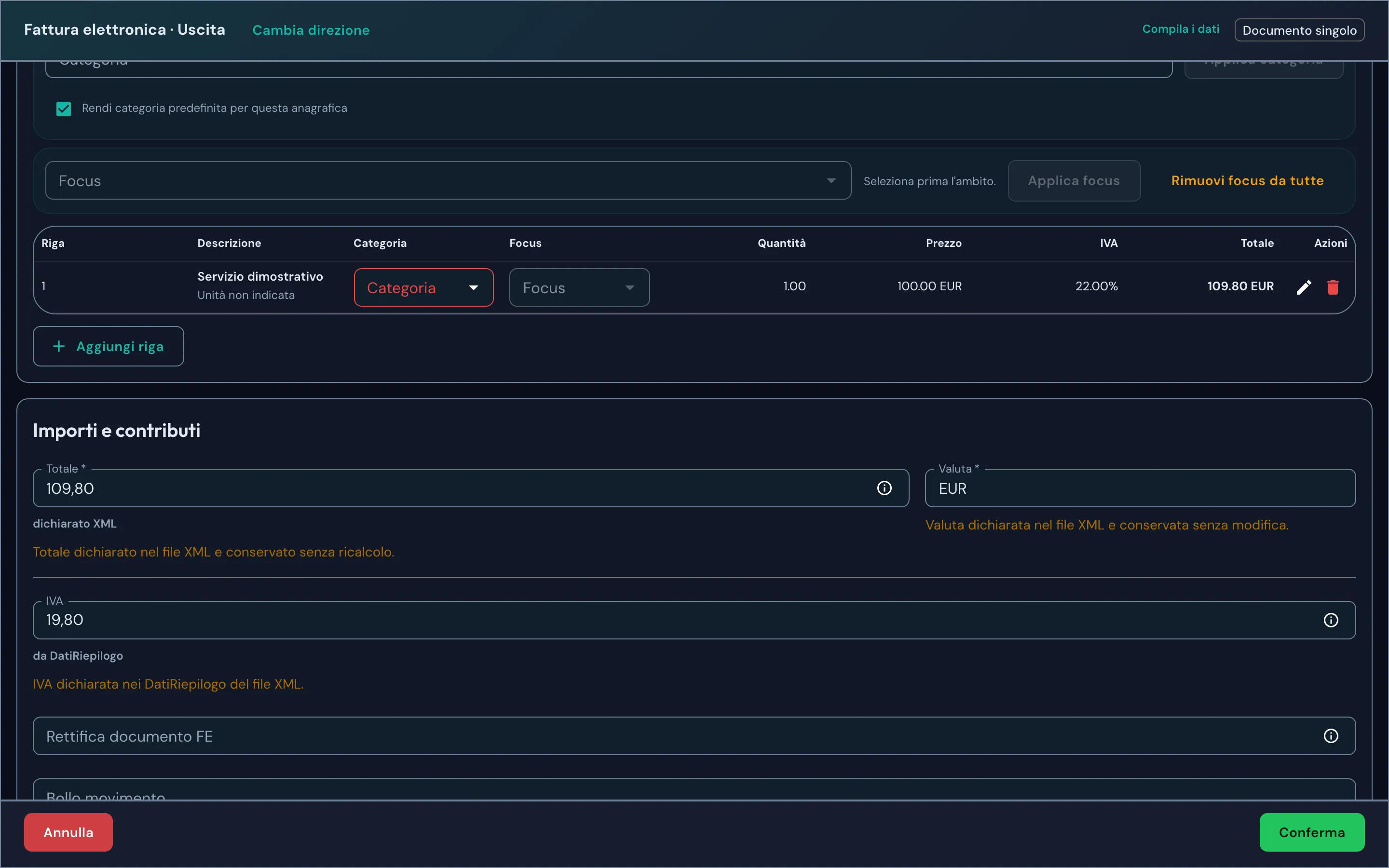Click the Importi e contributi heading
Viewport: 1389px width, 868px height.
click(117, 431)
